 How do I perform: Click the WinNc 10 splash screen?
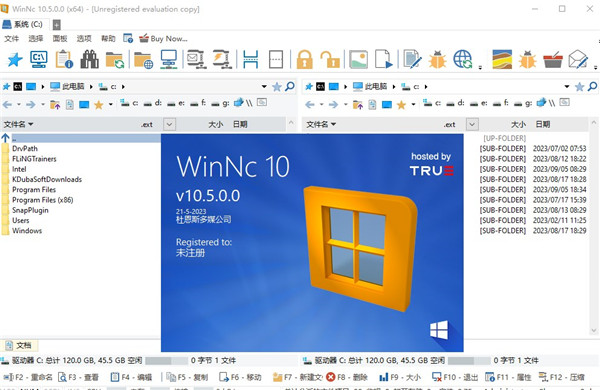coord(312,242)
